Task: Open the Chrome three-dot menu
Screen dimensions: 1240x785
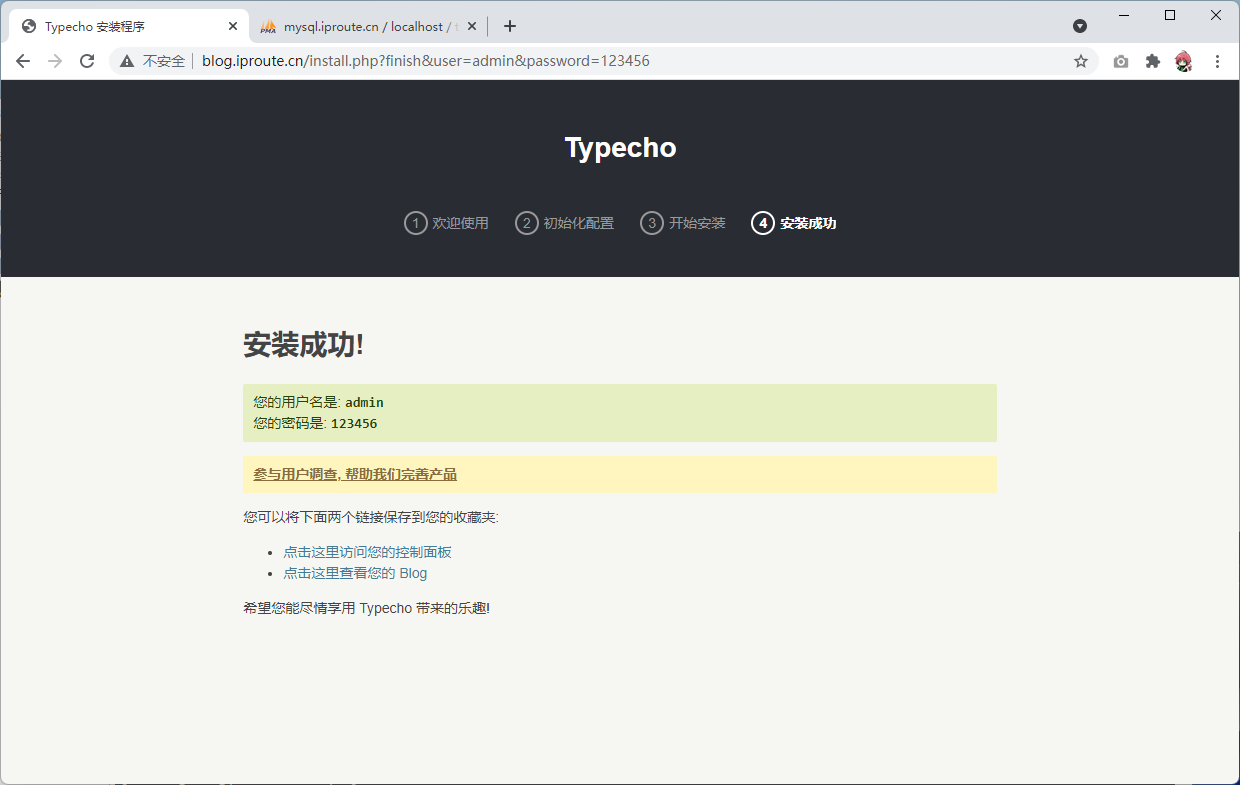Action: [x=1217, y=61]
